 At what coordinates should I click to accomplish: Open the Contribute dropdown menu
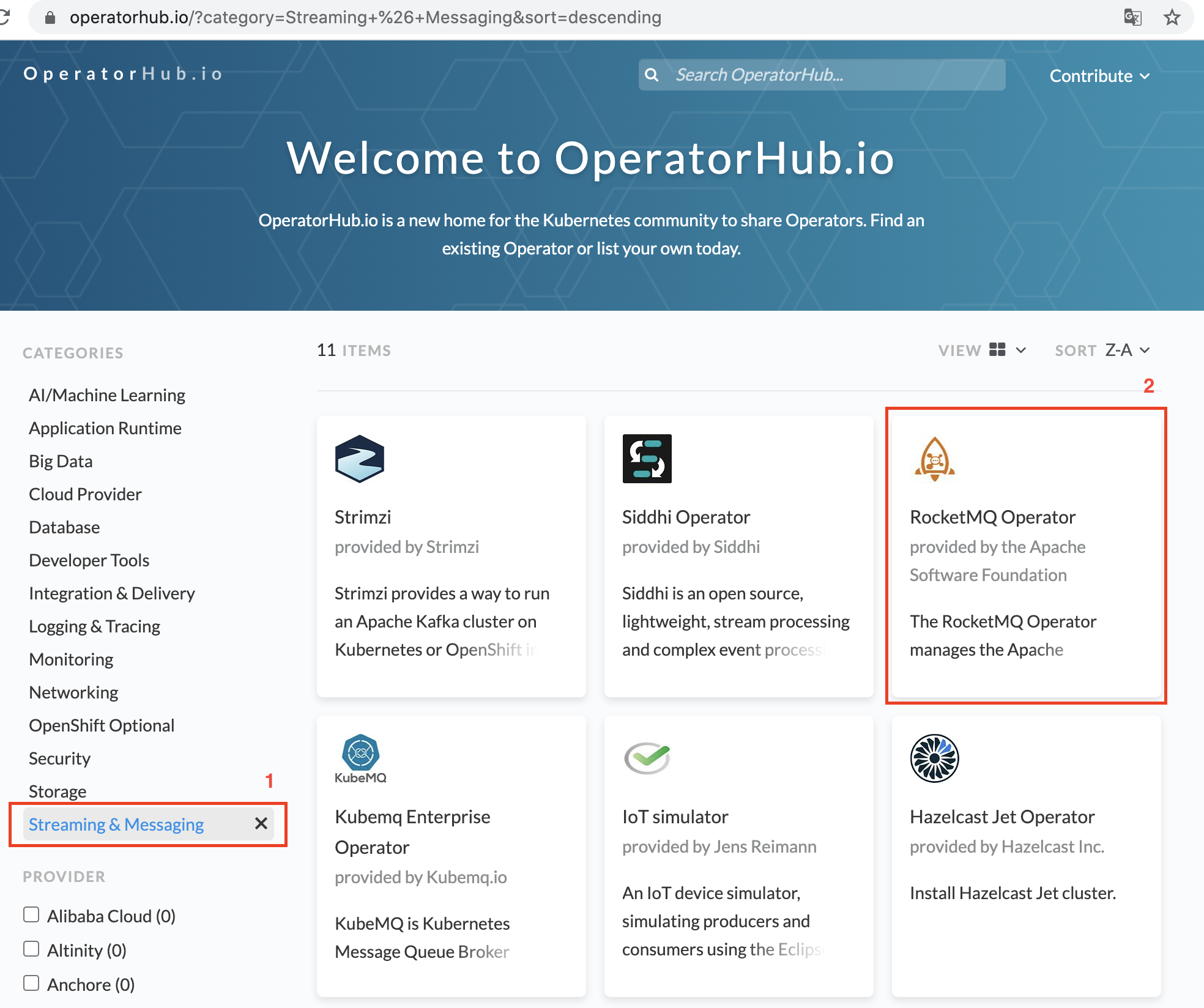click(x=1099, y=76)
